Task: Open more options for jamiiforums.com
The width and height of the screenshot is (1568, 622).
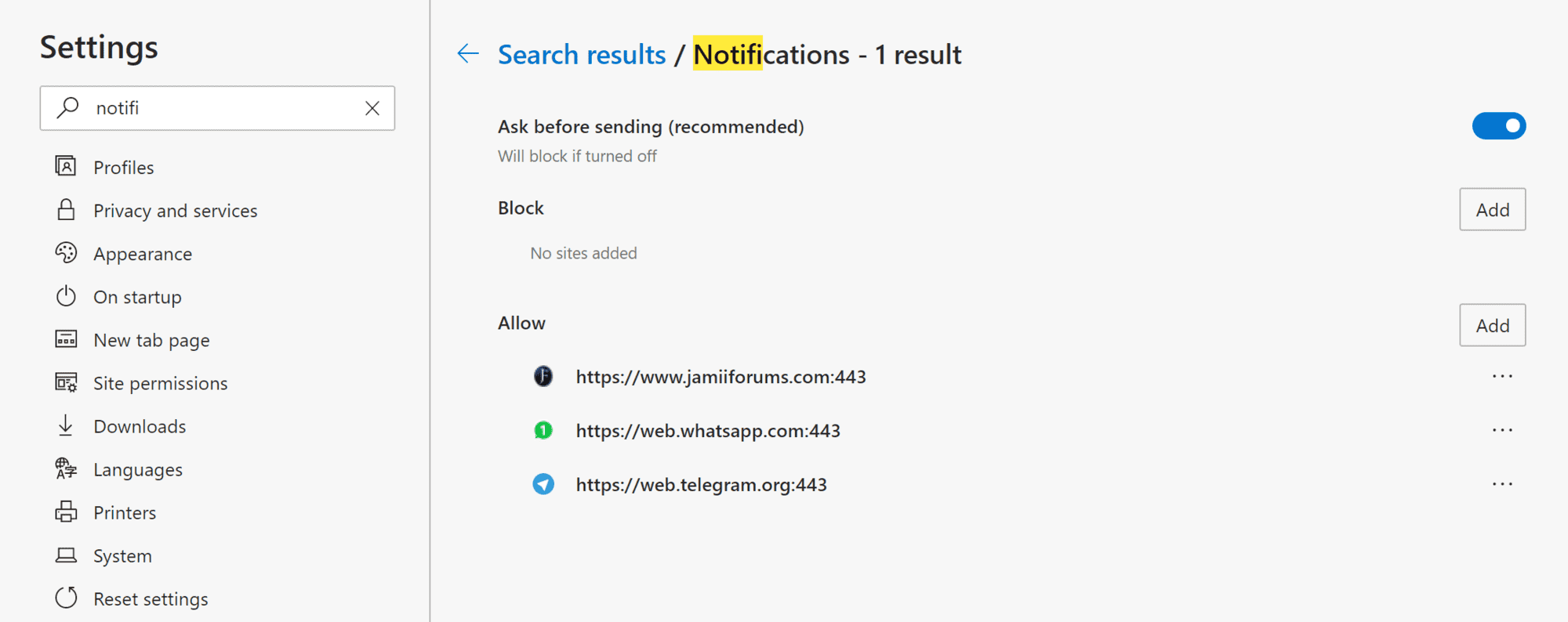Action: [1502, 377]
